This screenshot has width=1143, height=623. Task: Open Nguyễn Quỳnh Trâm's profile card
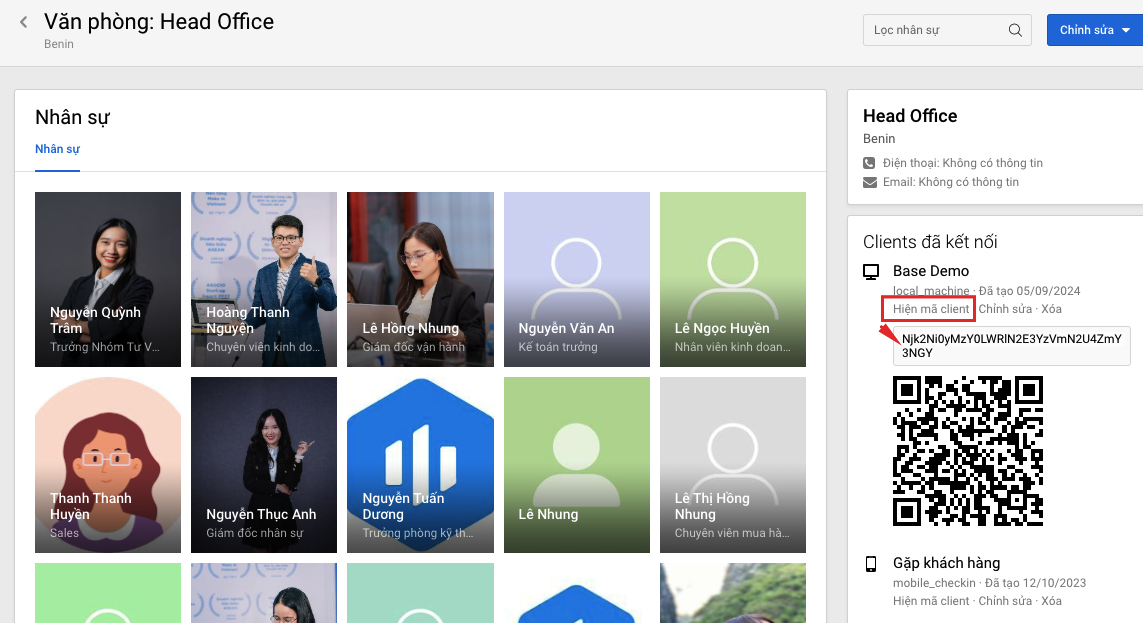(x=108, y=279)
